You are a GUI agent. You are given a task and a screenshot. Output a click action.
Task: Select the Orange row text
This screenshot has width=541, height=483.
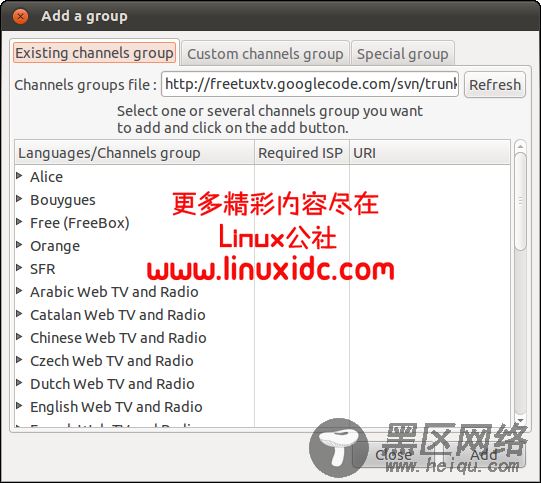point(55,246)
